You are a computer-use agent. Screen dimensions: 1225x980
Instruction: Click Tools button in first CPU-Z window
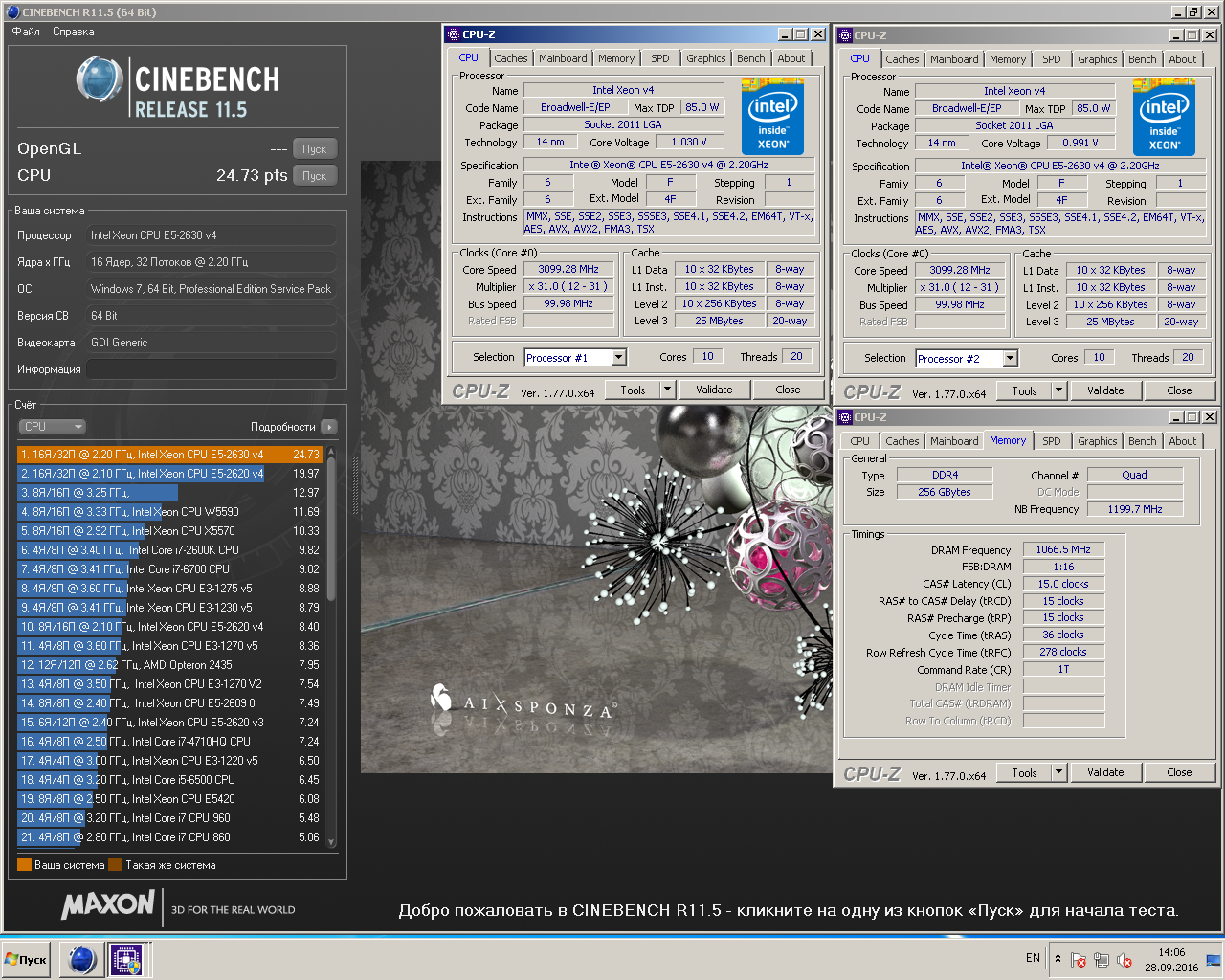pyautogui.click(x=633, y=390)
